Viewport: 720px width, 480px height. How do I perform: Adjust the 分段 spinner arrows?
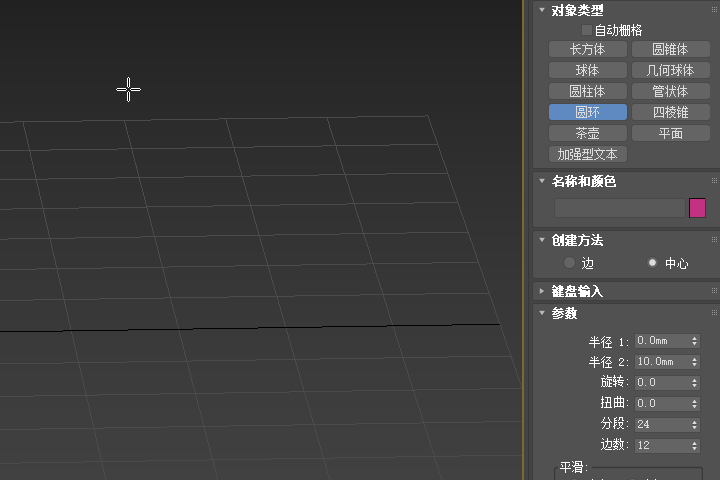coord(695,424)
